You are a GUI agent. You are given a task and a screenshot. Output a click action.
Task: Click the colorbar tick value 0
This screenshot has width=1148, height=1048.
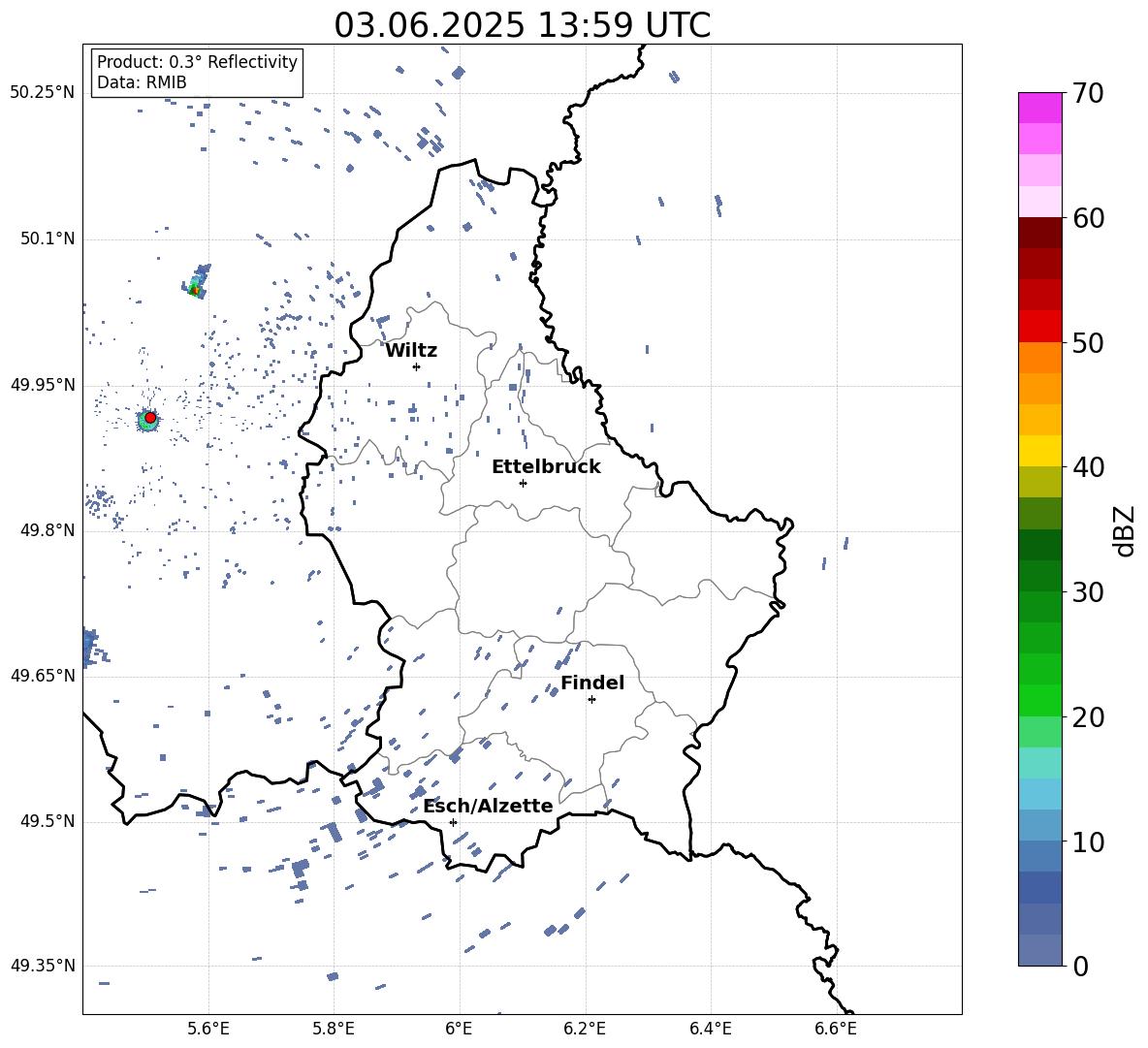(1080, 966)
